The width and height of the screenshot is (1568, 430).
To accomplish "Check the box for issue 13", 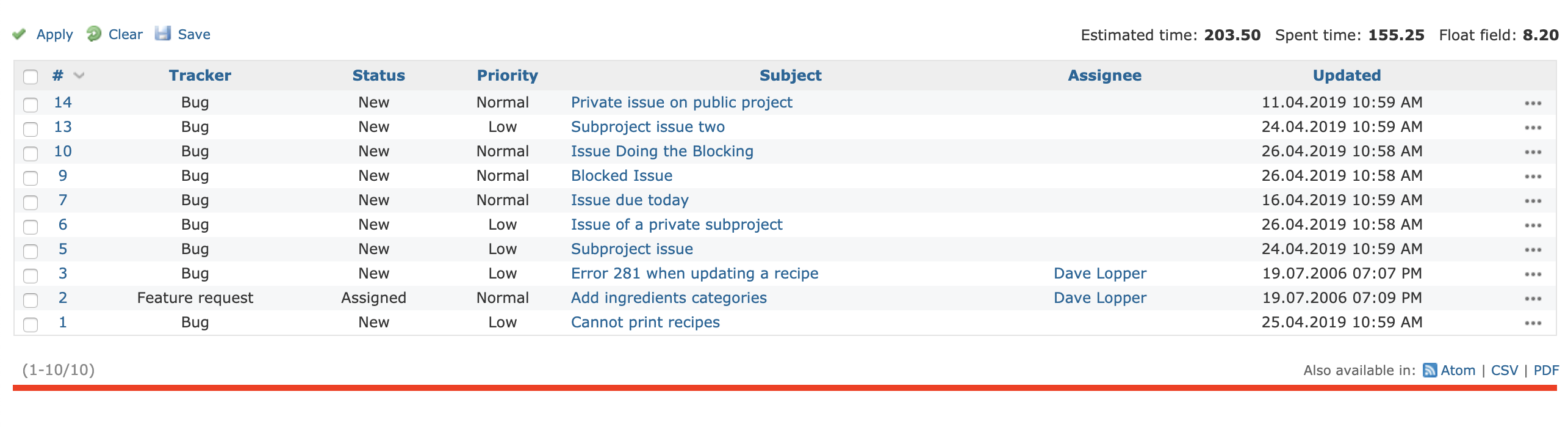I will pyautogui.click(x=31, y=129).
